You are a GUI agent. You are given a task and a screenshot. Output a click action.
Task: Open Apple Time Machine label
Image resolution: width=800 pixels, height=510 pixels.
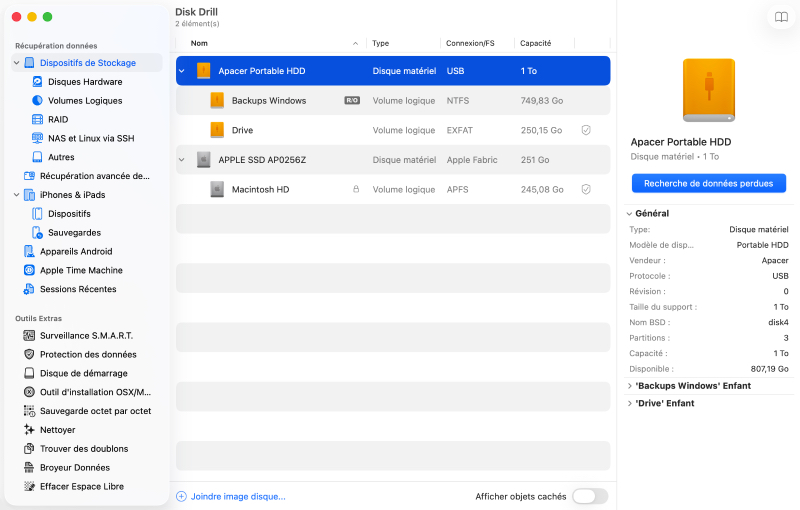click(x=82, y=270)
